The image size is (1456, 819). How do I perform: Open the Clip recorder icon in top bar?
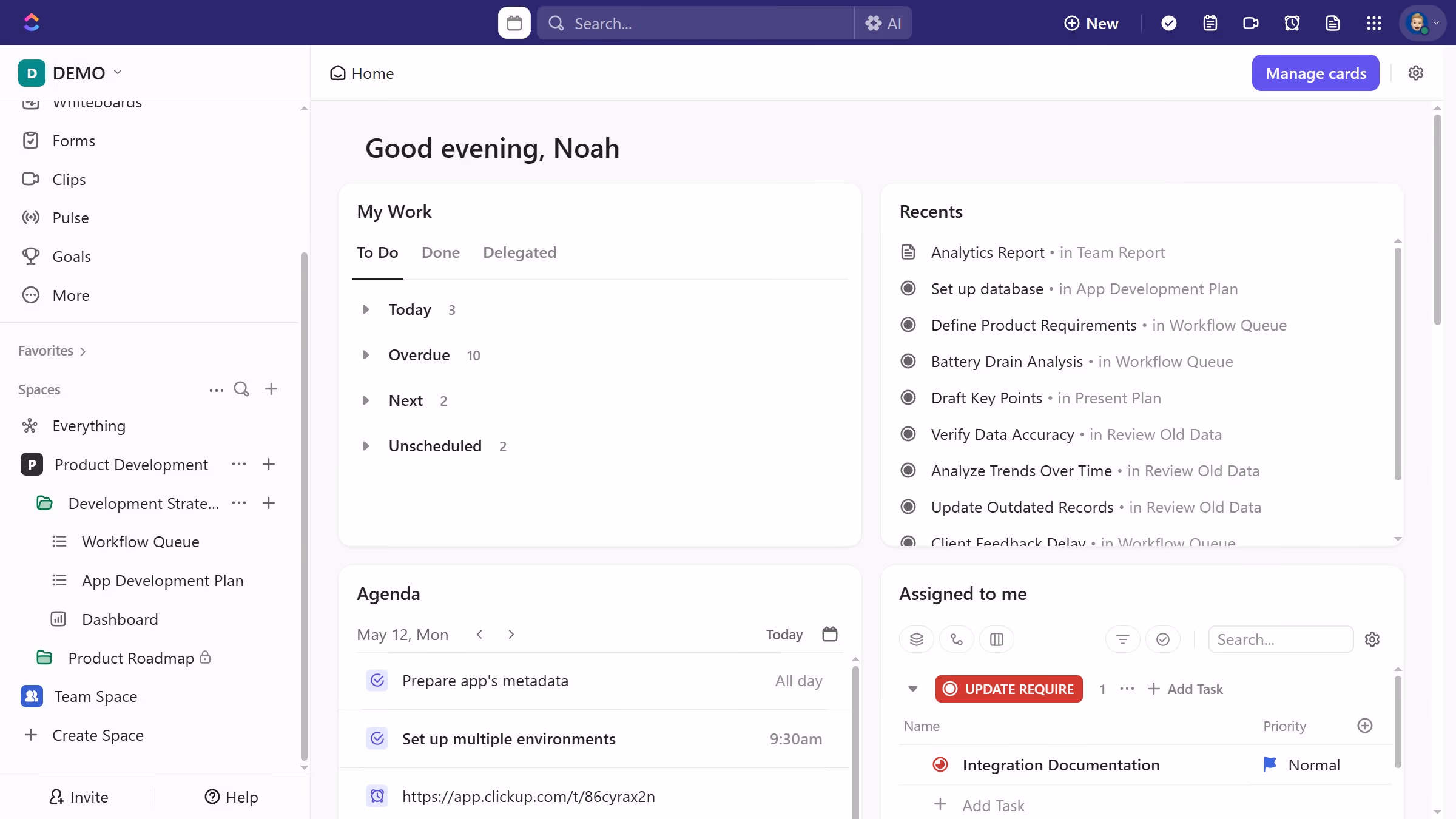coord(1250,23)
